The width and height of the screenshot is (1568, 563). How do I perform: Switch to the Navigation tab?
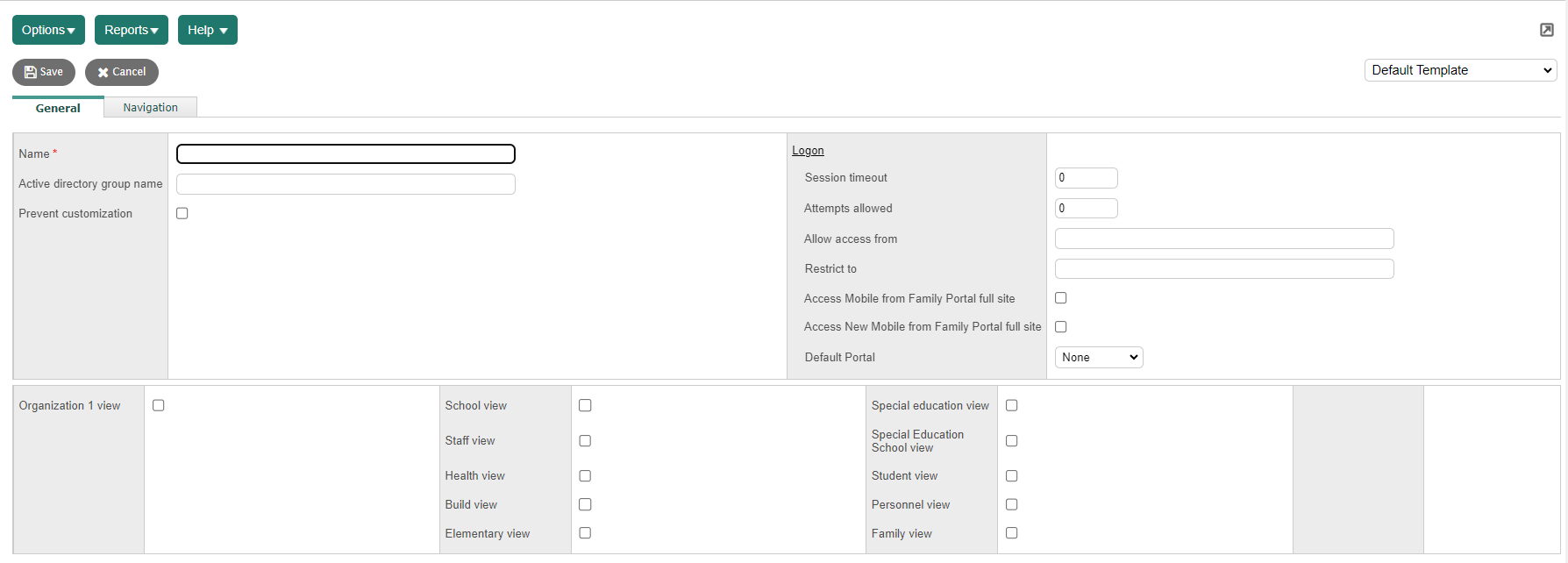(x=151, y=107)
